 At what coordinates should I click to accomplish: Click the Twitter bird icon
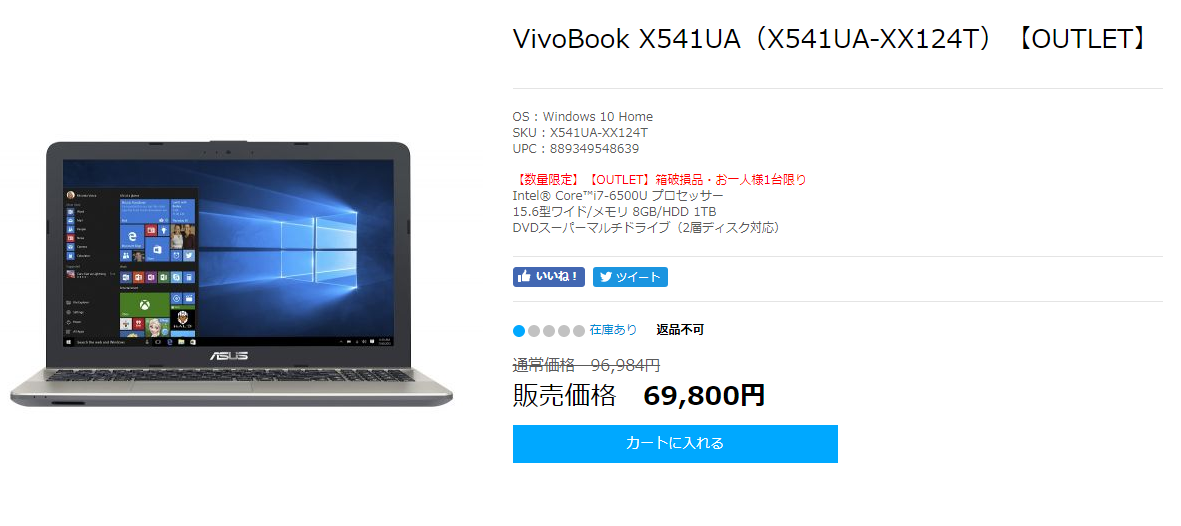click(606, 277)
